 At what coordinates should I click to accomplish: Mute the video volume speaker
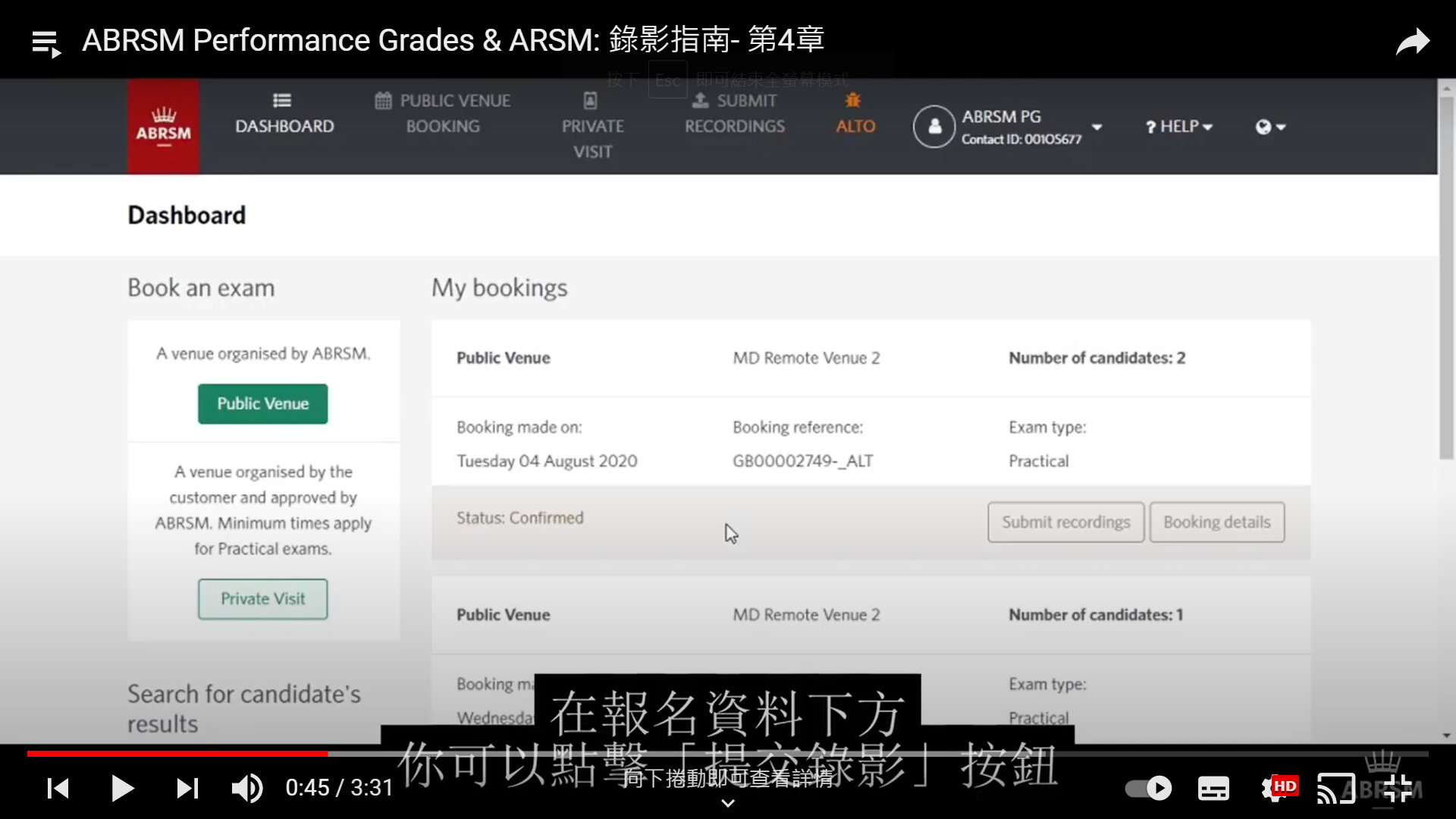tap(246, 789)
